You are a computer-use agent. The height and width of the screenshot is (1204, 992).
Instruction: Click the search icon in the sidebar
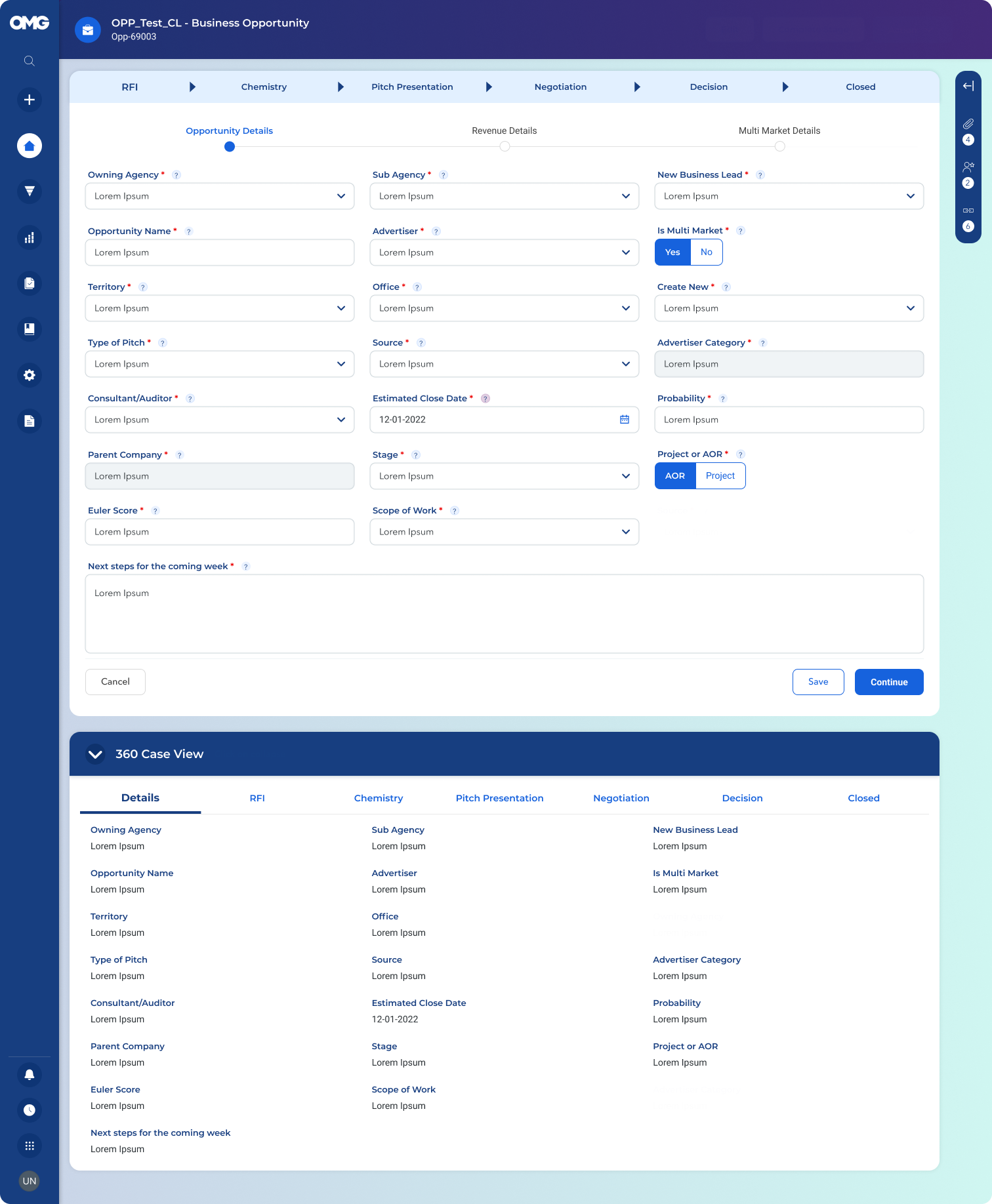pyautogui.click(x=29, y=61)
